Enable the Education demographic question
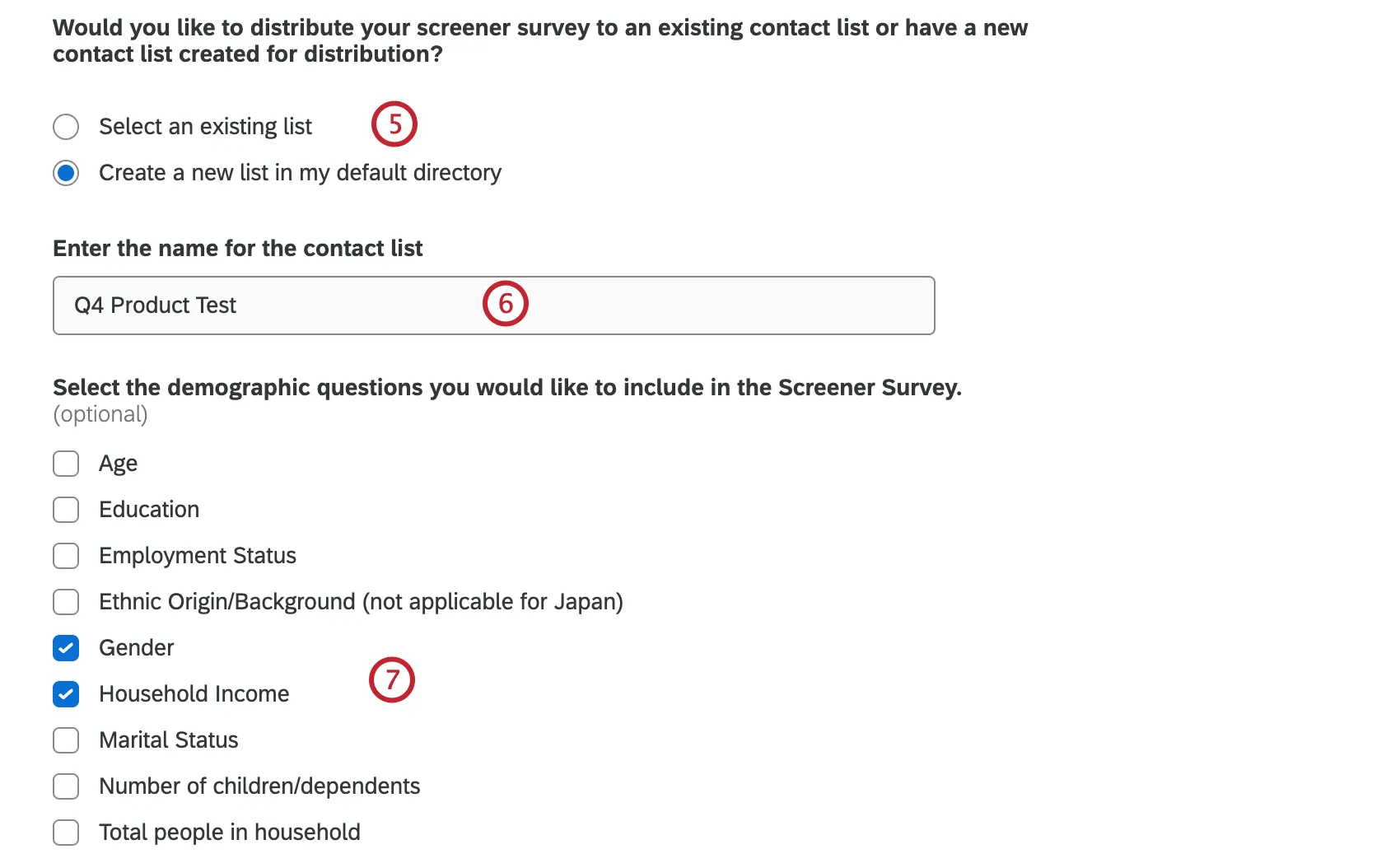The width and height of the screenshot is (1400, 863). tap(66, 510)
